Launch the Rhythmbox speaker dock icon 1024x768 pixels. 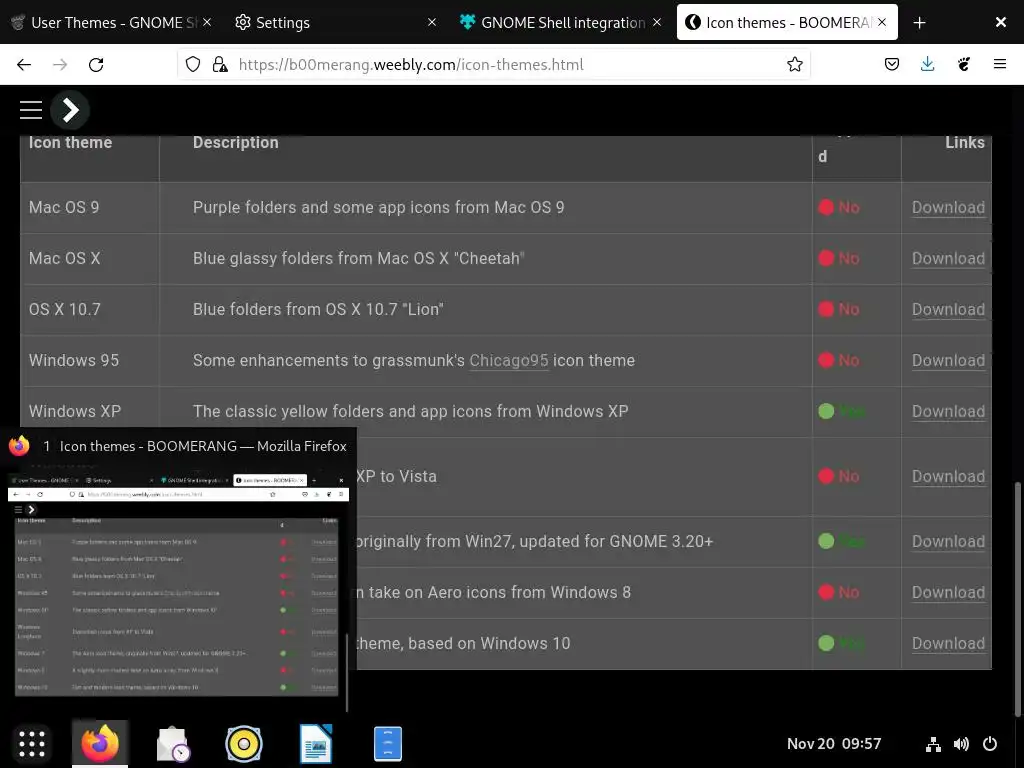(x=244, y=743)
